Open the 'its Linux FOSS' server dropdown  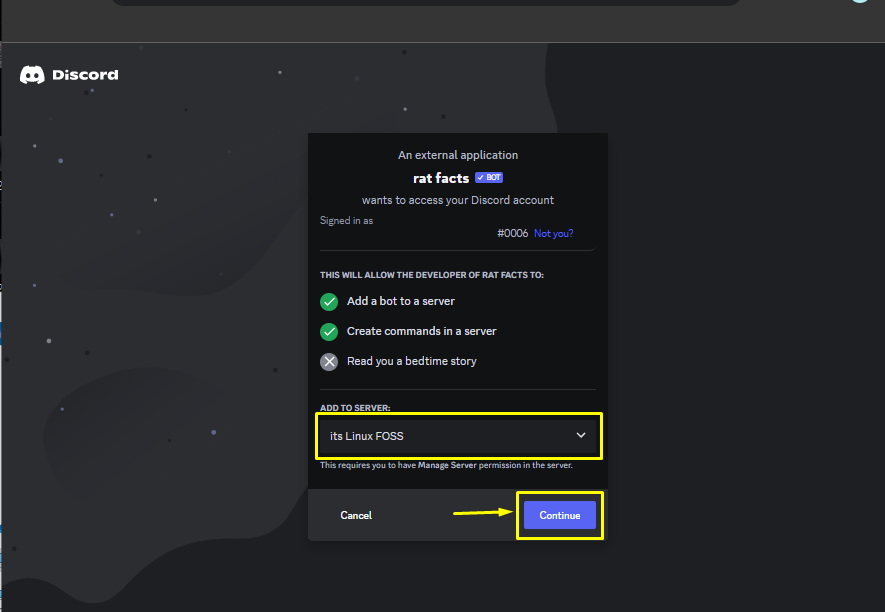coord(458,436)
